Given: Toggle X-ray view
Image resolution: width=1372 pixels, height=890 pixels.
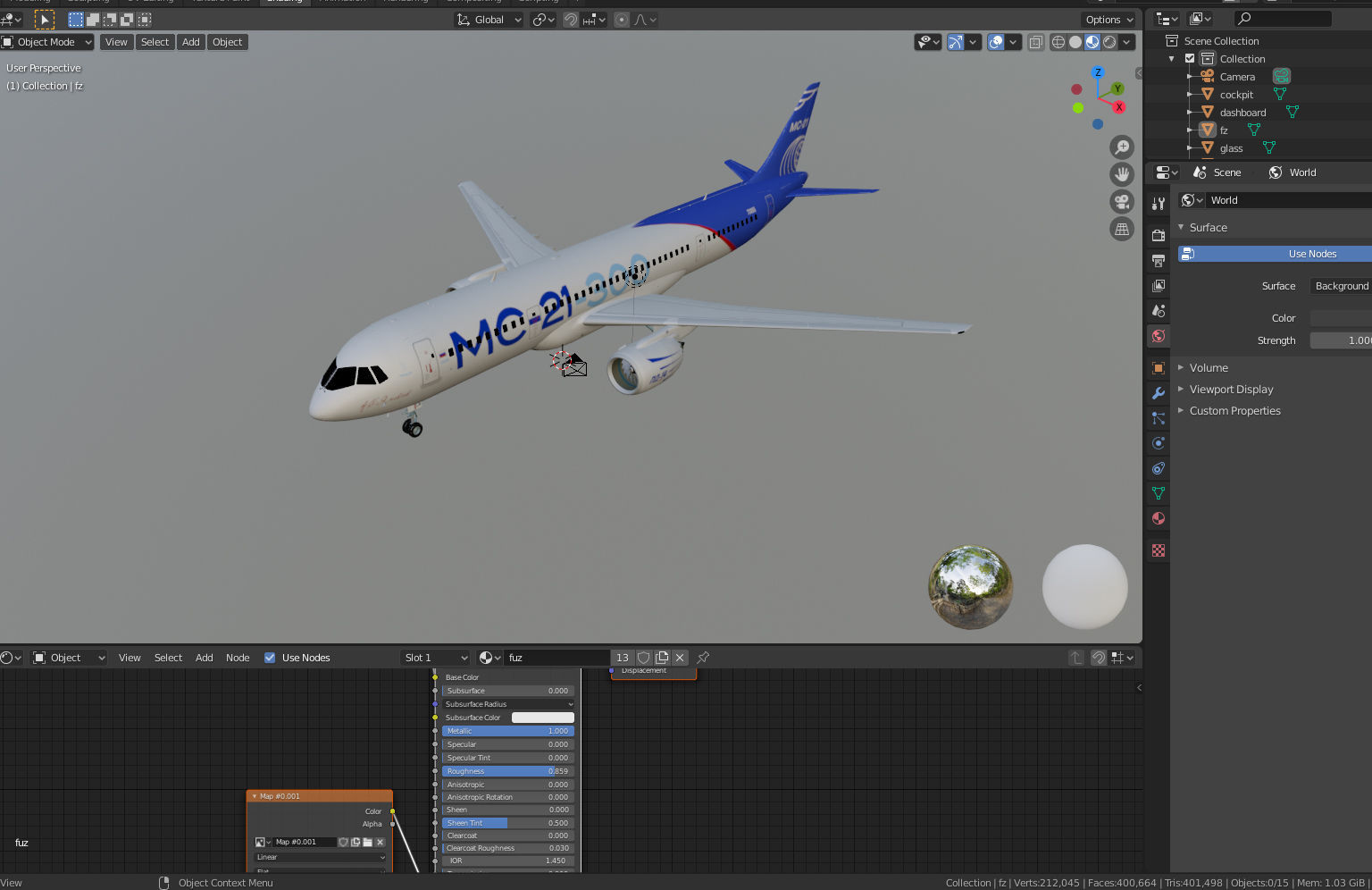Looking at the screenshot, I should tap(1035, 42).
